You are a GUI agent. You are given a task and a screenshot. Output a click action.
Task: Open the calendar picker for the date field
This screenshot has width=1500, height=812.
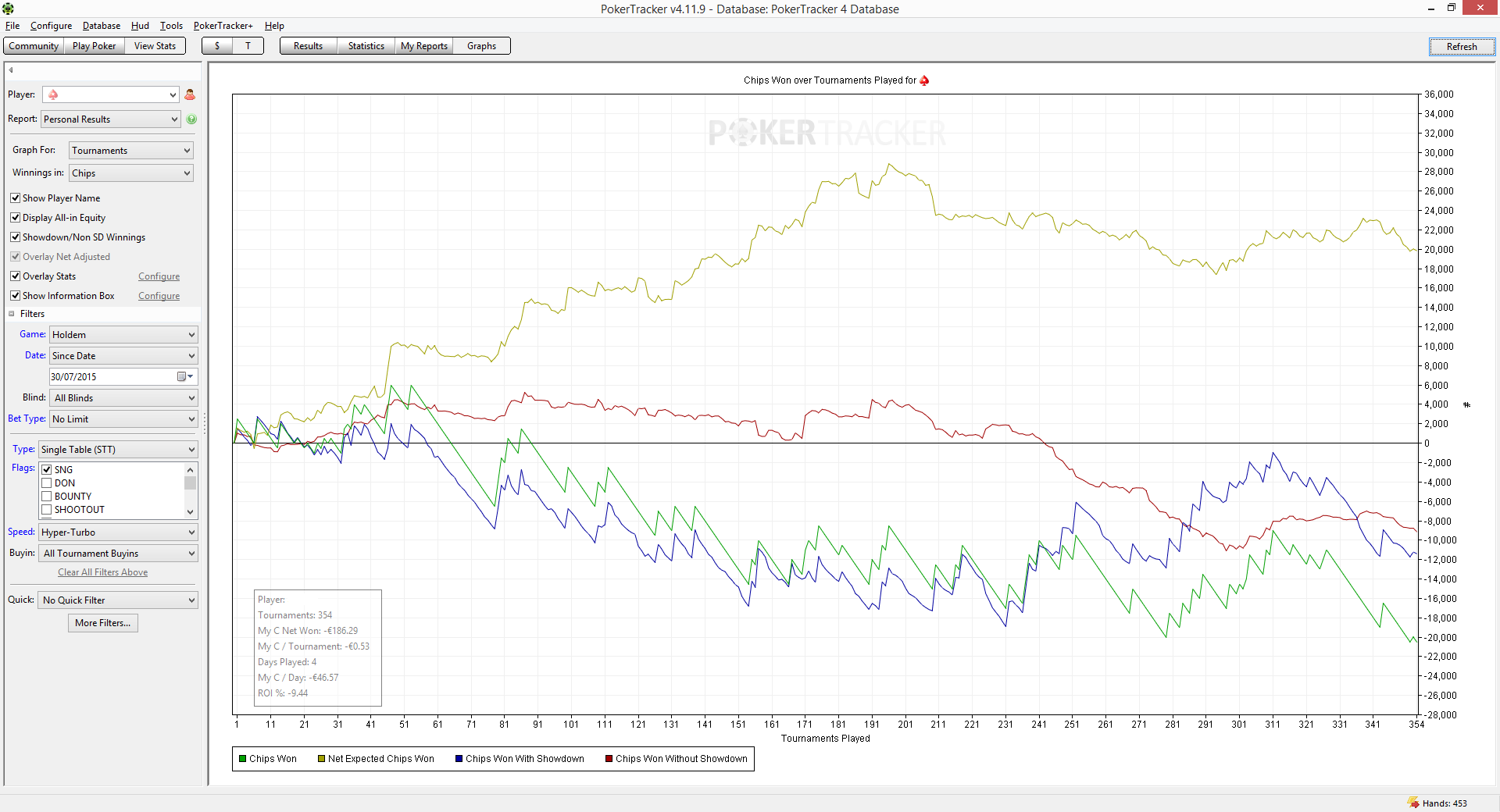click(x=185, y=377)
